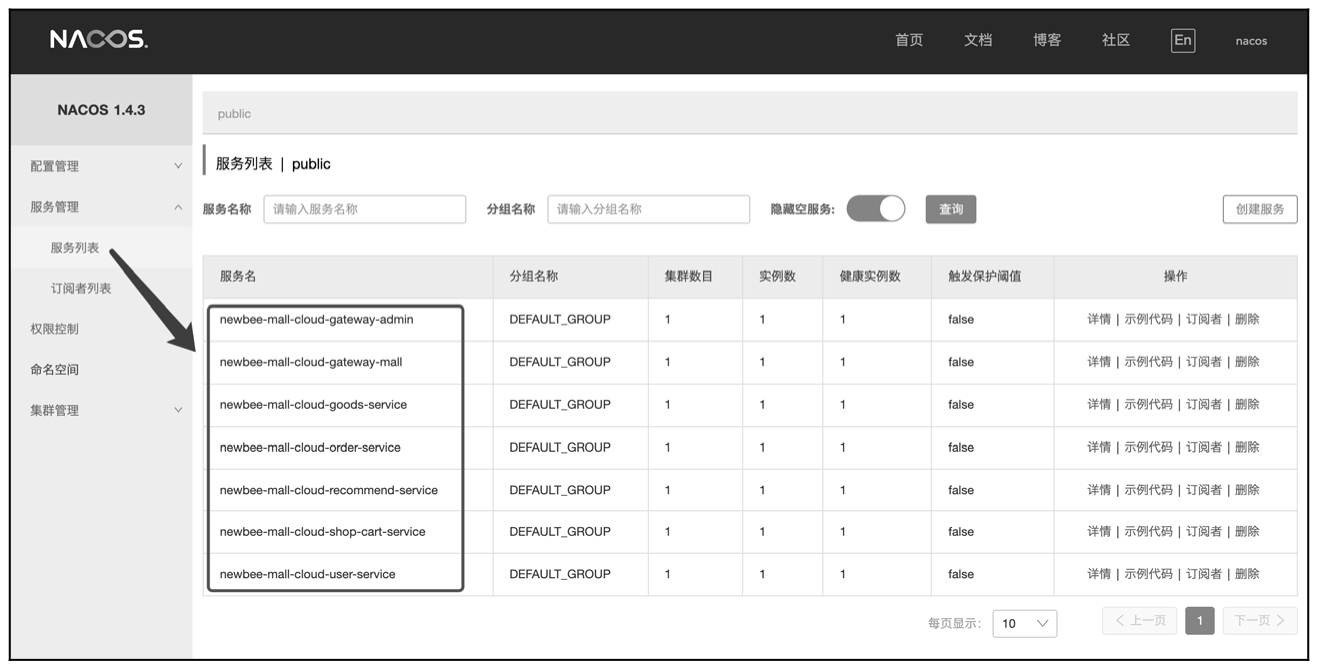The width and height of the screenshot is (1318, 669).
Task: Click the 查询 search button
Action: pyautogui.click(x=951, y=209)
